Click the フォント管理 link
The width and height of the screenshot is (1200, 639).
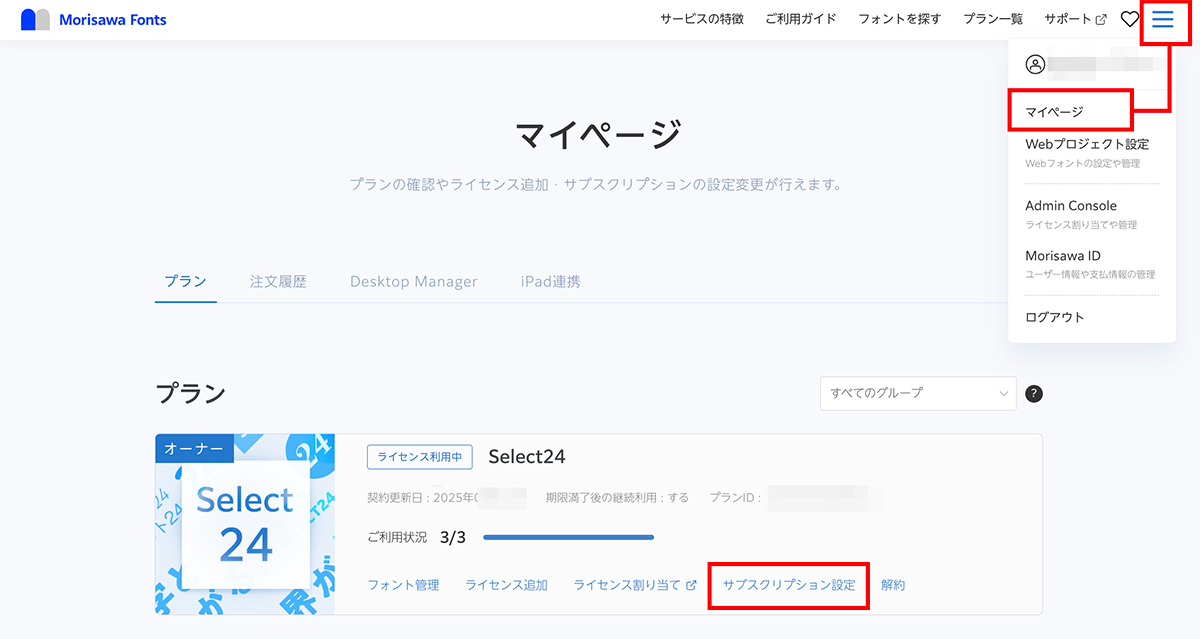coord(403,585)
